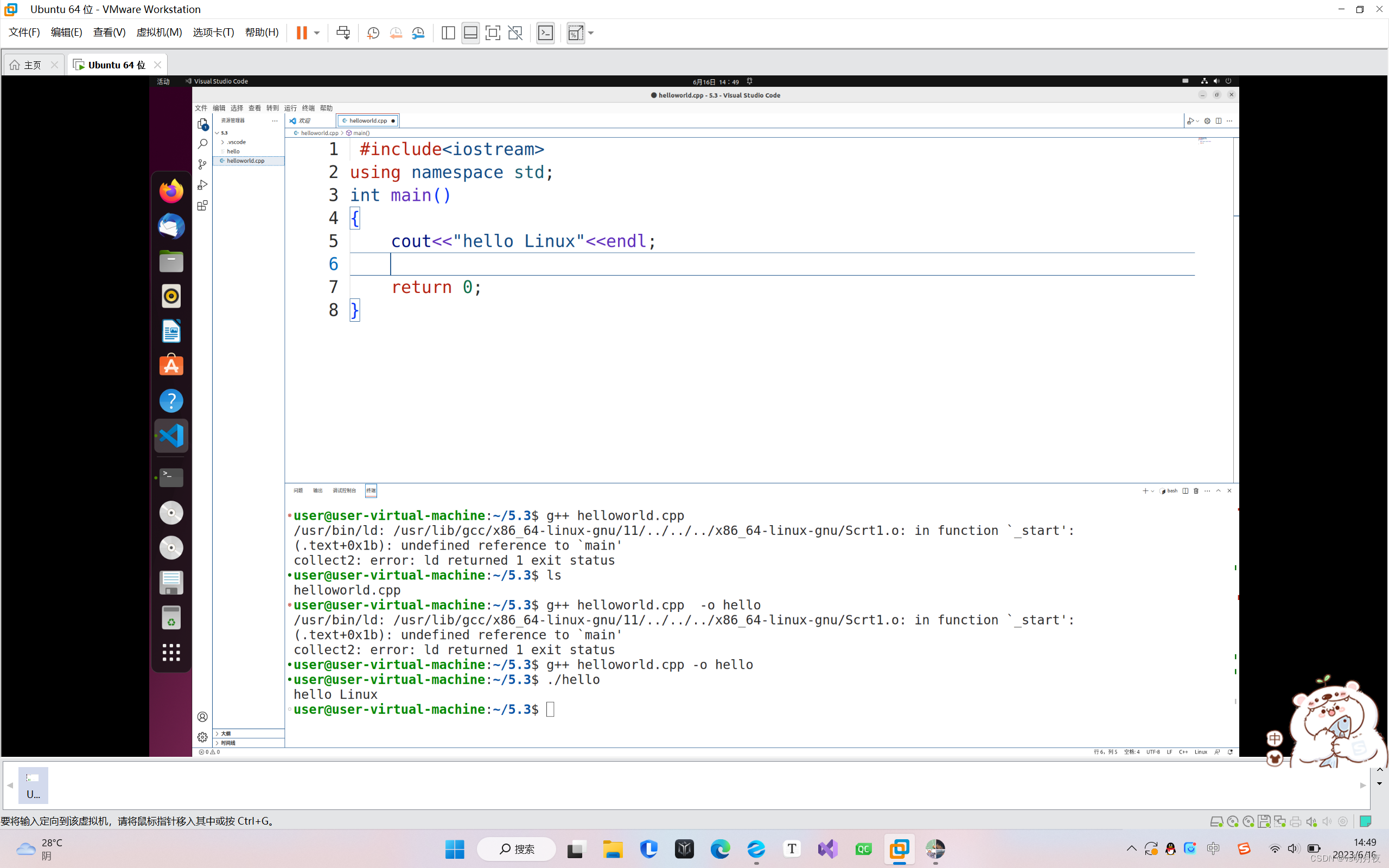Open the Source Control view
1389x868 pixels.
202,165
